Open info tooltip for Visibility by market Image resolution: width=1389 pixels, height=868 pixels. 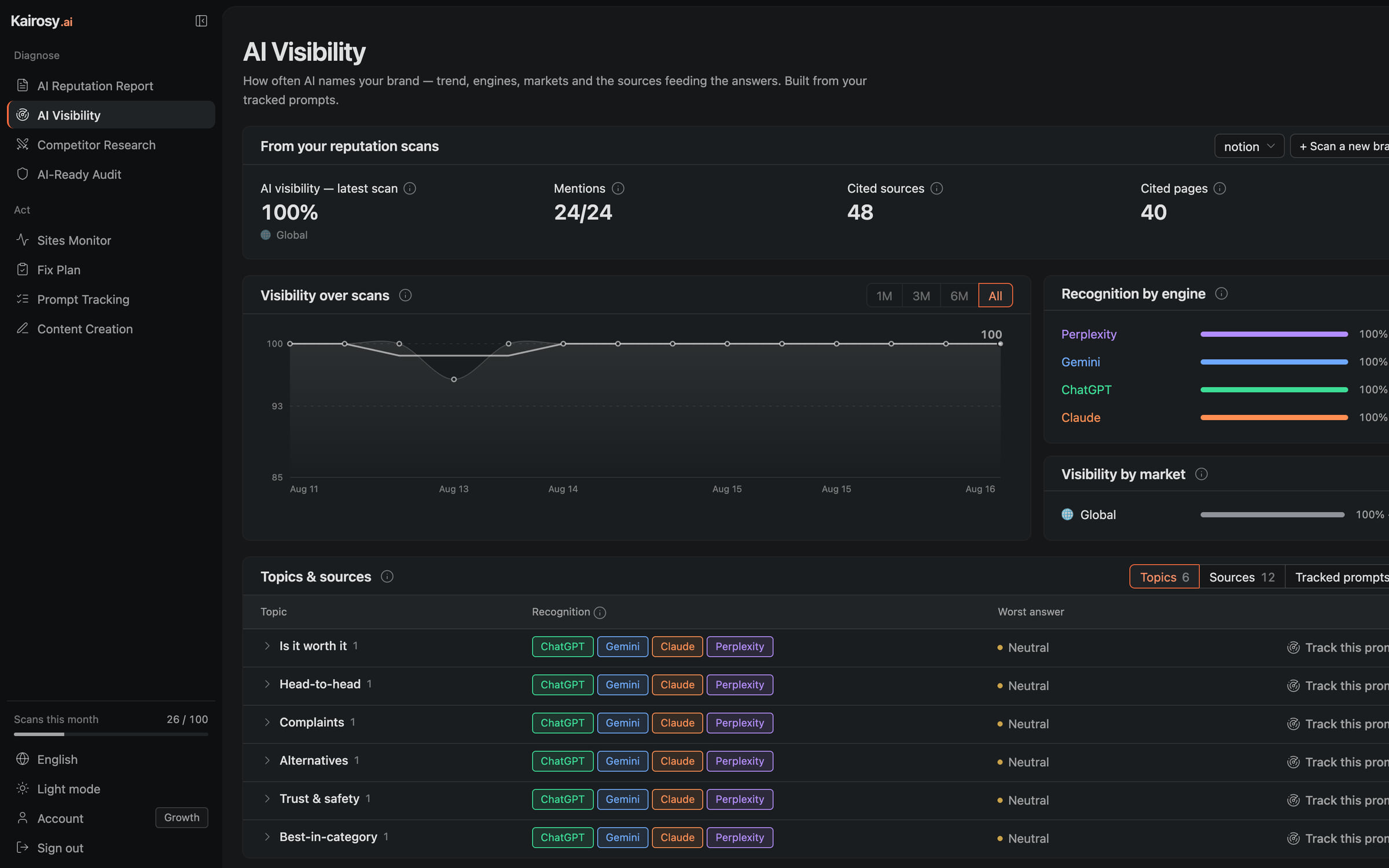tap(1201, 474)
